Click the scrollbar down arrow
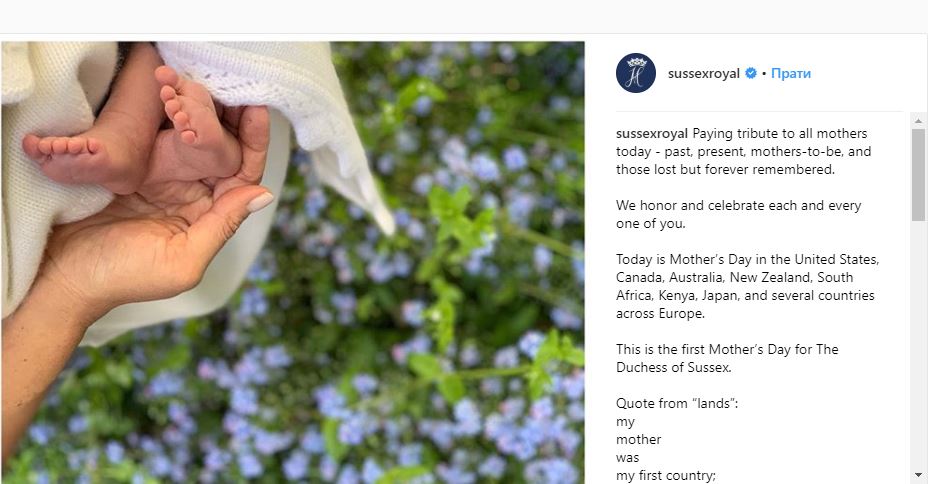The width and height of the screenshot is (928, 484). [919, 475]
